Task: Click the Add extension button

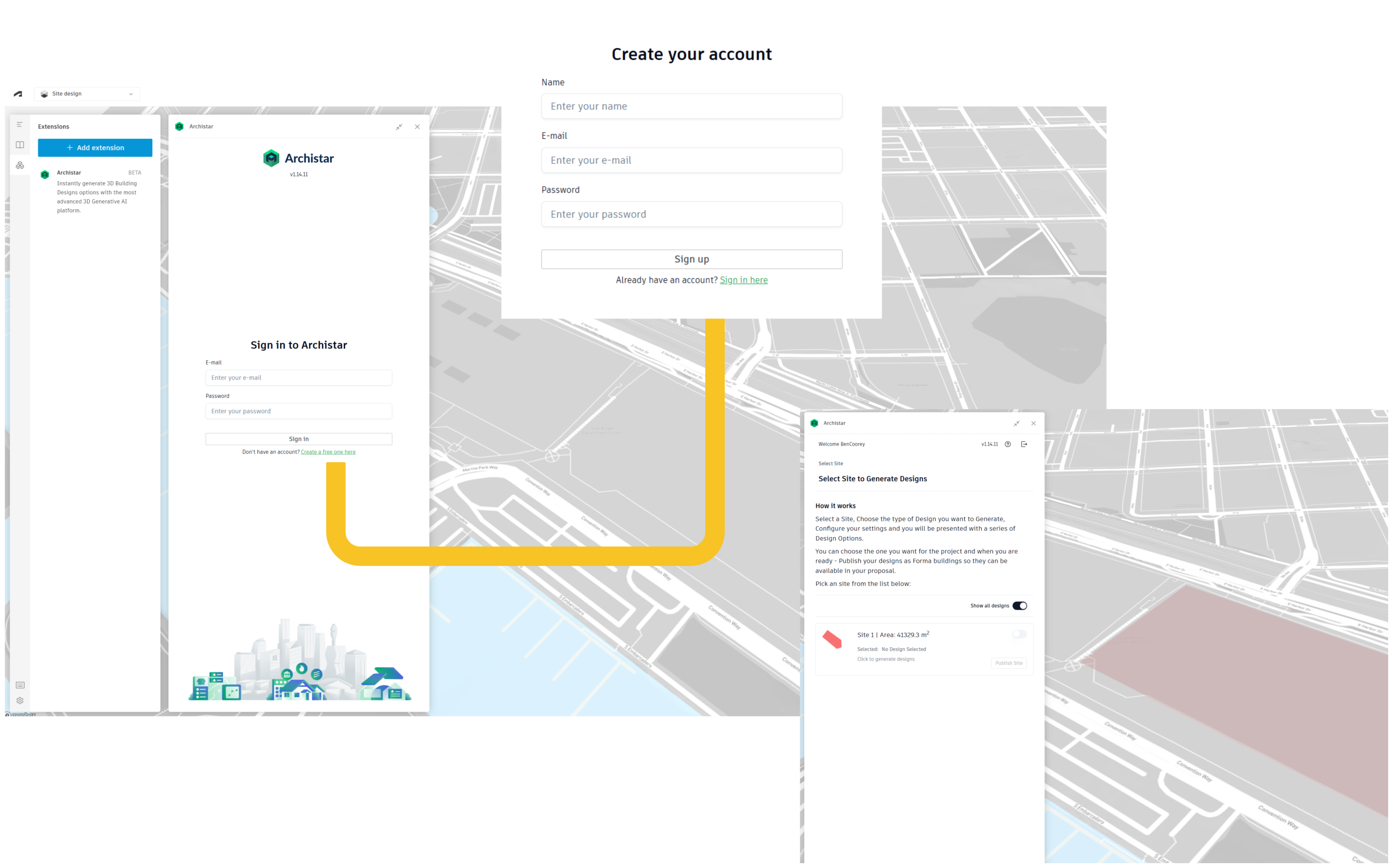Action: click(95, 148)
